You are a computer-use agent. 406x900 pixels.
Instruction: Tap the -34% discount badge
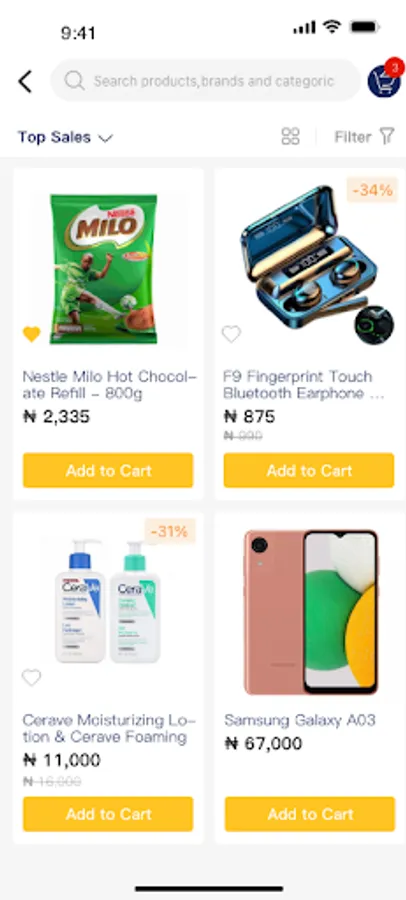[x=372, y=190]
